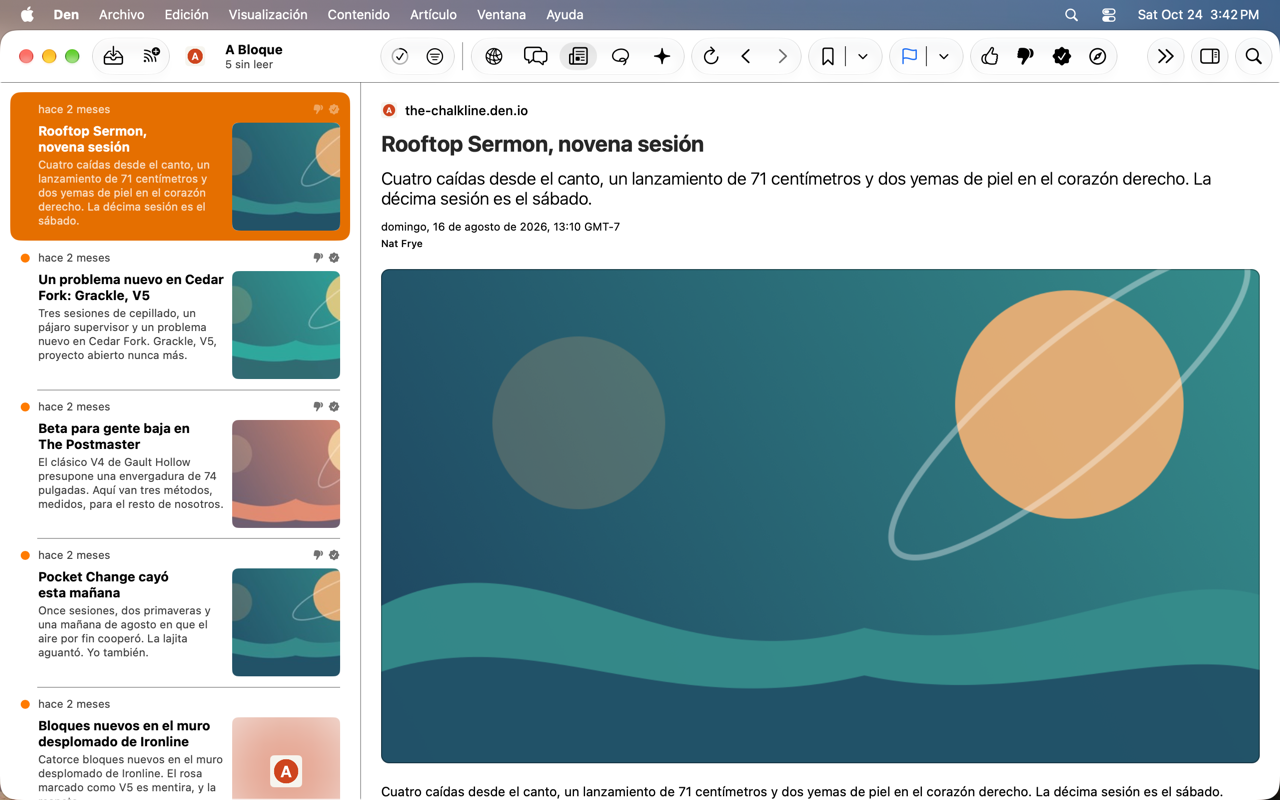Expand the dropdown arrow beside the flag

pyautogui.click(x=944, y=57)
